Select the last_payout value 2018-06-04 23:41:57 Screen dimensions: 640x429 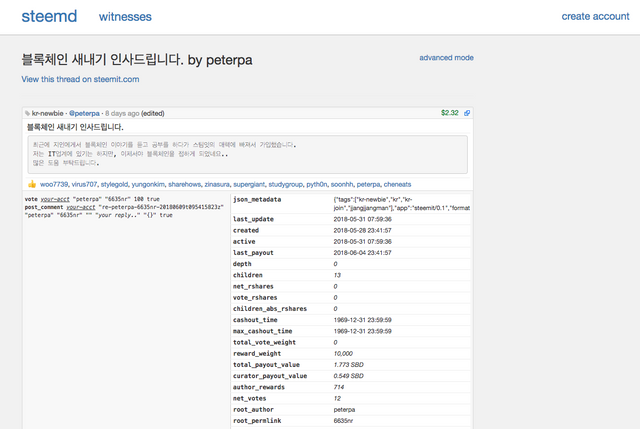[x=362, y=253]
